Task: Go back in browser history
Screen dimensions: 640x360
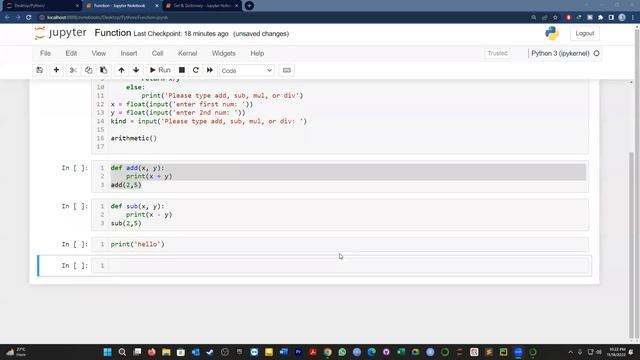Action: (x=7, y=18)
